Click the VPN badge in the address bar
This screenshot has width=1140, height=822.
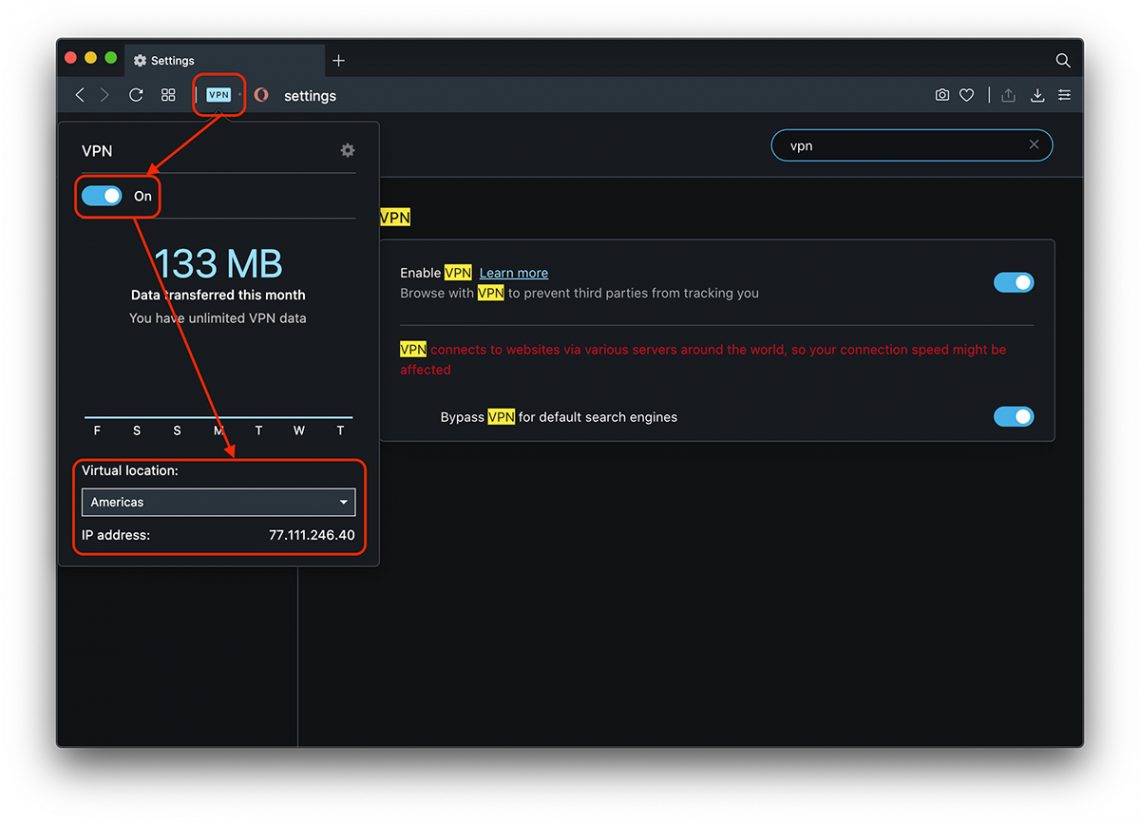tap(217, 94)
